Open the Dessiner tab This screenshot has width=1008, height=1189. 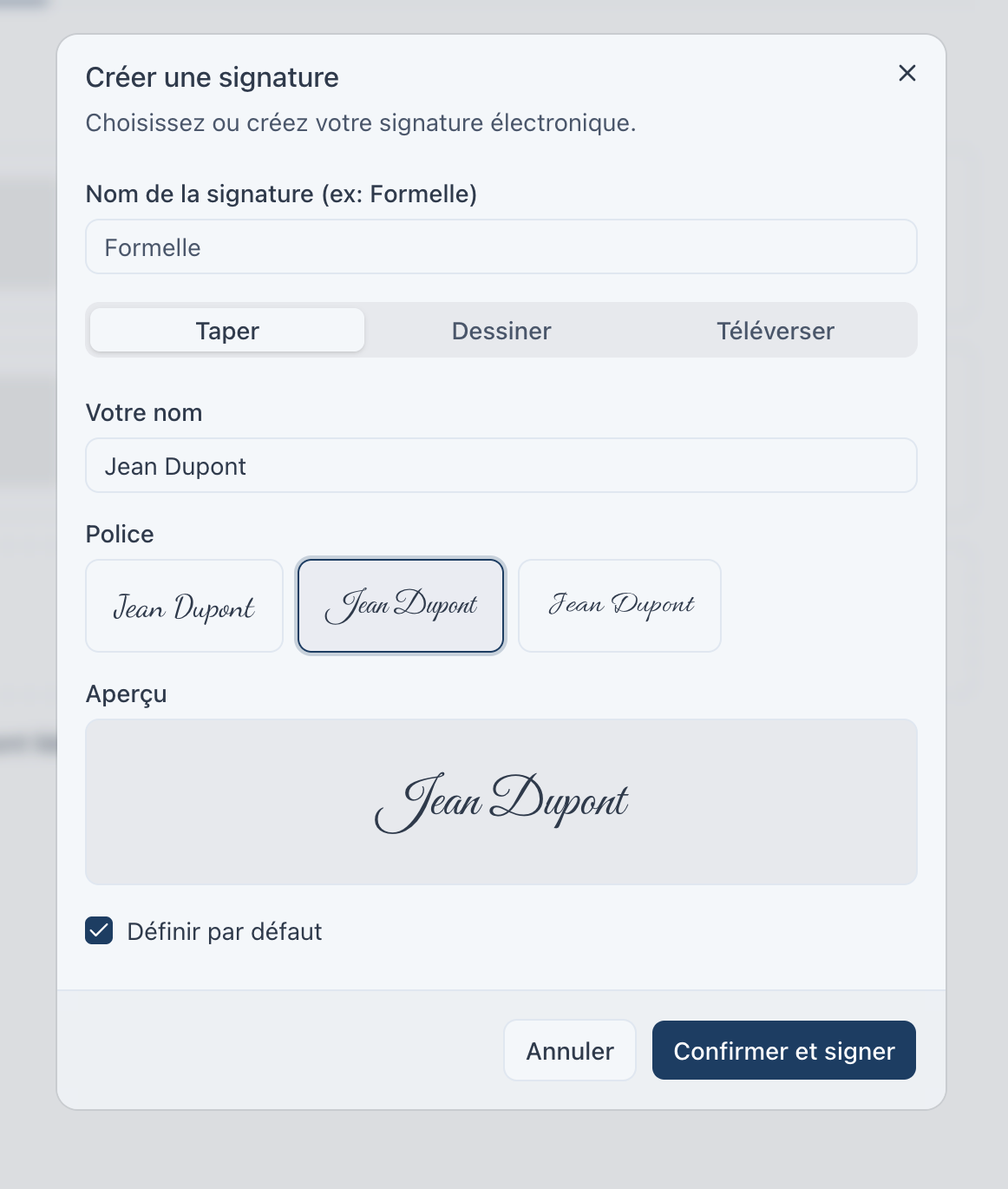tap(501, 331)
